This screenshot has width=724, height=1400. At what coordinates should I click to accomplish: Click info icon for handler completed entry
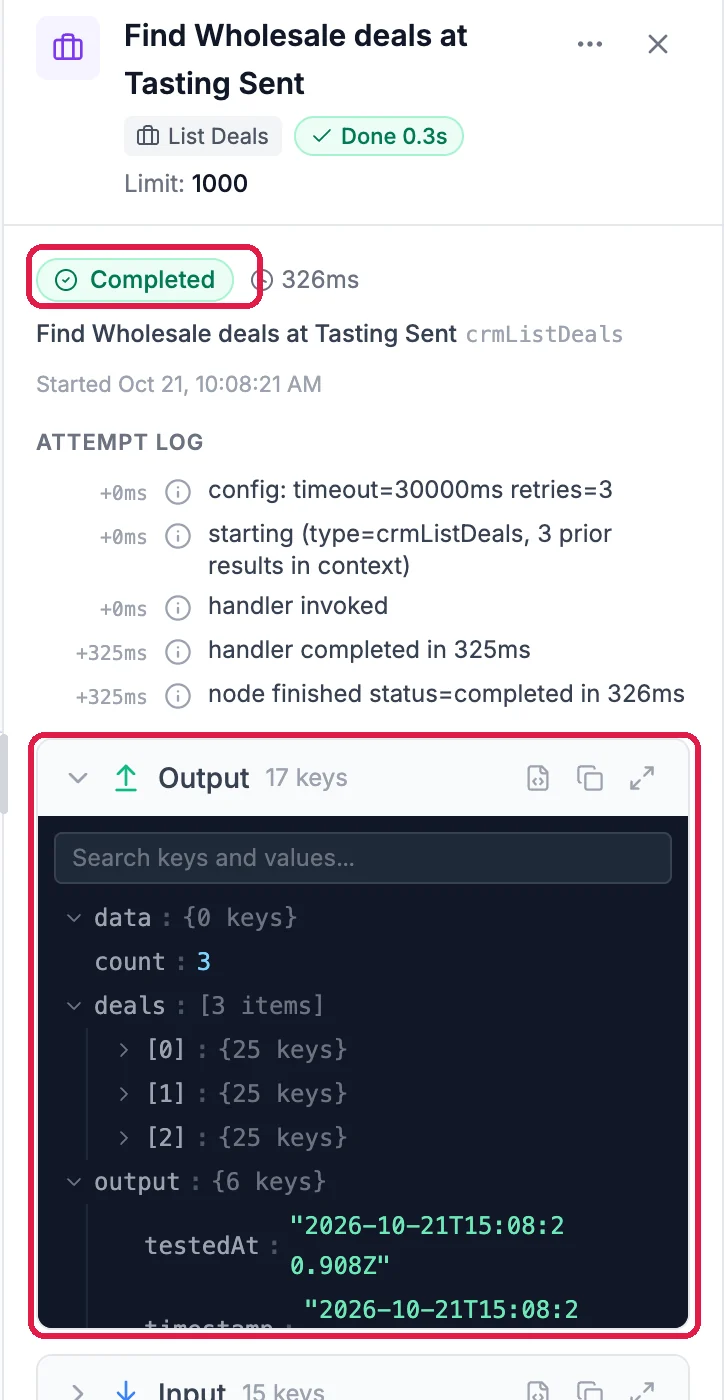point(178,652)
